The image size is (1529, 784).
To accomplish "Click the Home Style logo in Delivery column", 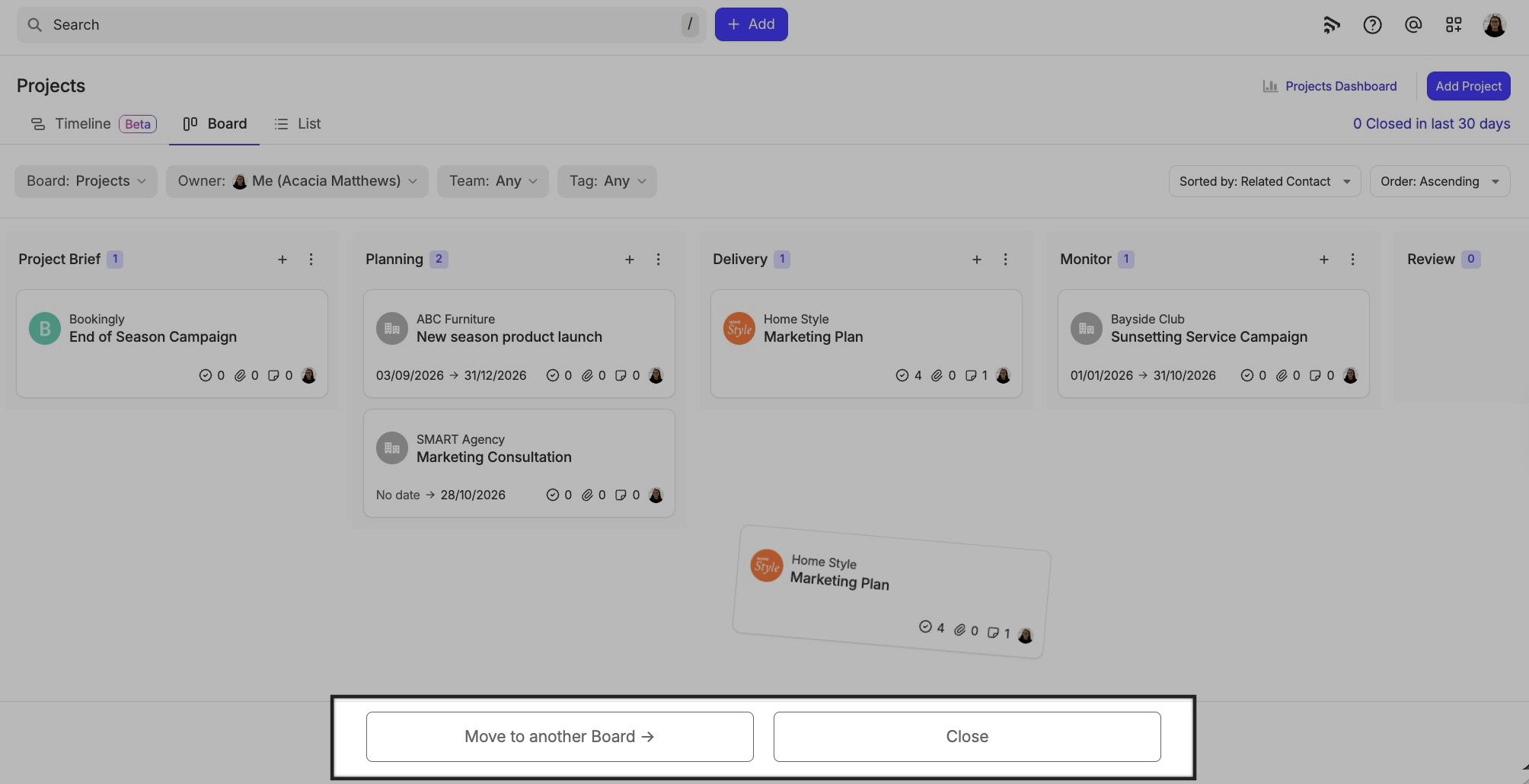I will [739, 329].
